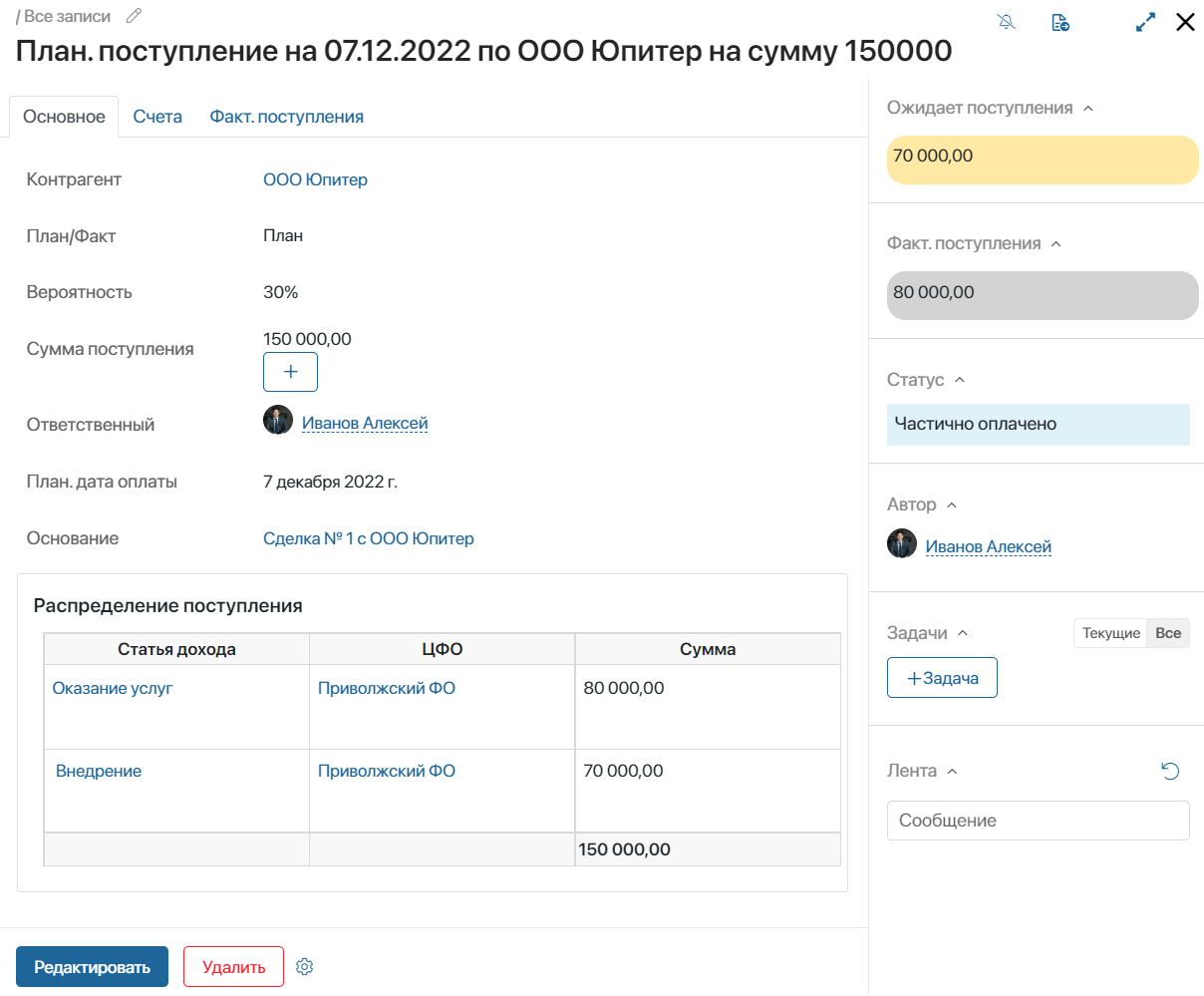Collapse the Ожидает поступления section

[1088, 109]
